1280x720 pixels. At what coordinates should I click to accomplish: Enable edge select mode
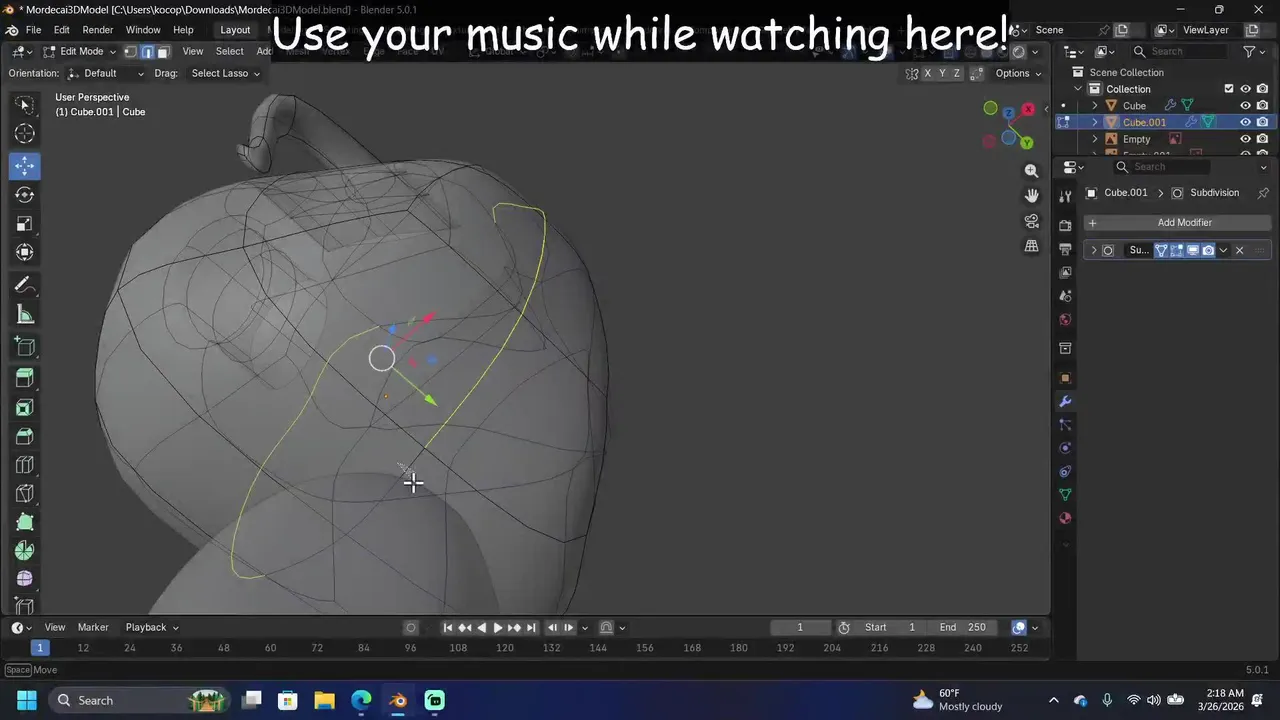147,52
